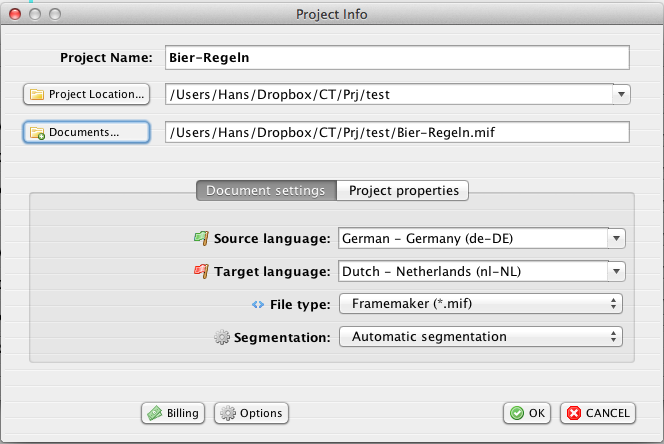Click the red window close button
The height and width of the screenshot is (444, 664).
[14, 14]
